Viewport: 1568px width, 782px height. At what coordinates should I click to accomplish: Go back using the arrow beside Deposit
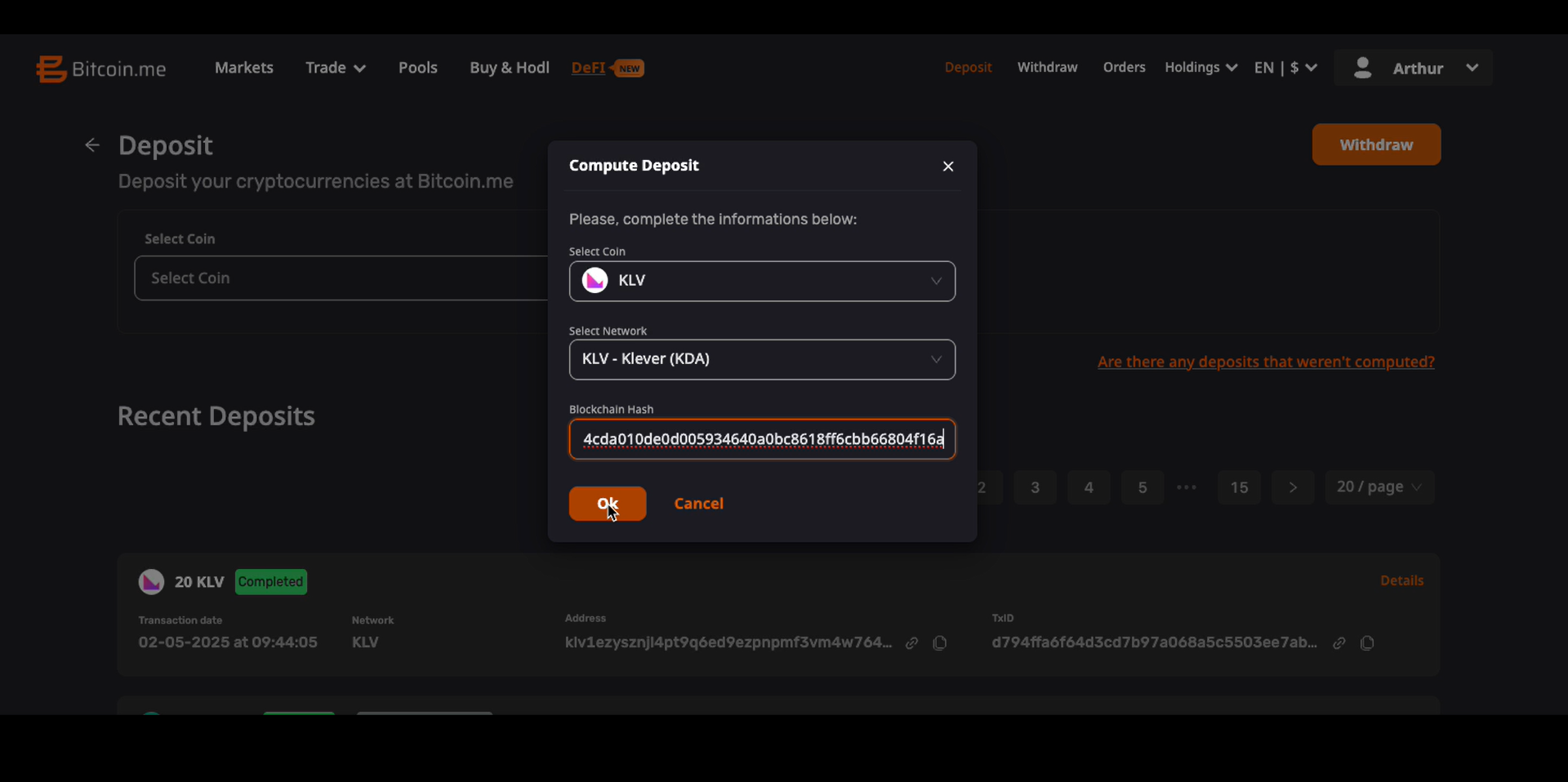(x=92, y=145)
